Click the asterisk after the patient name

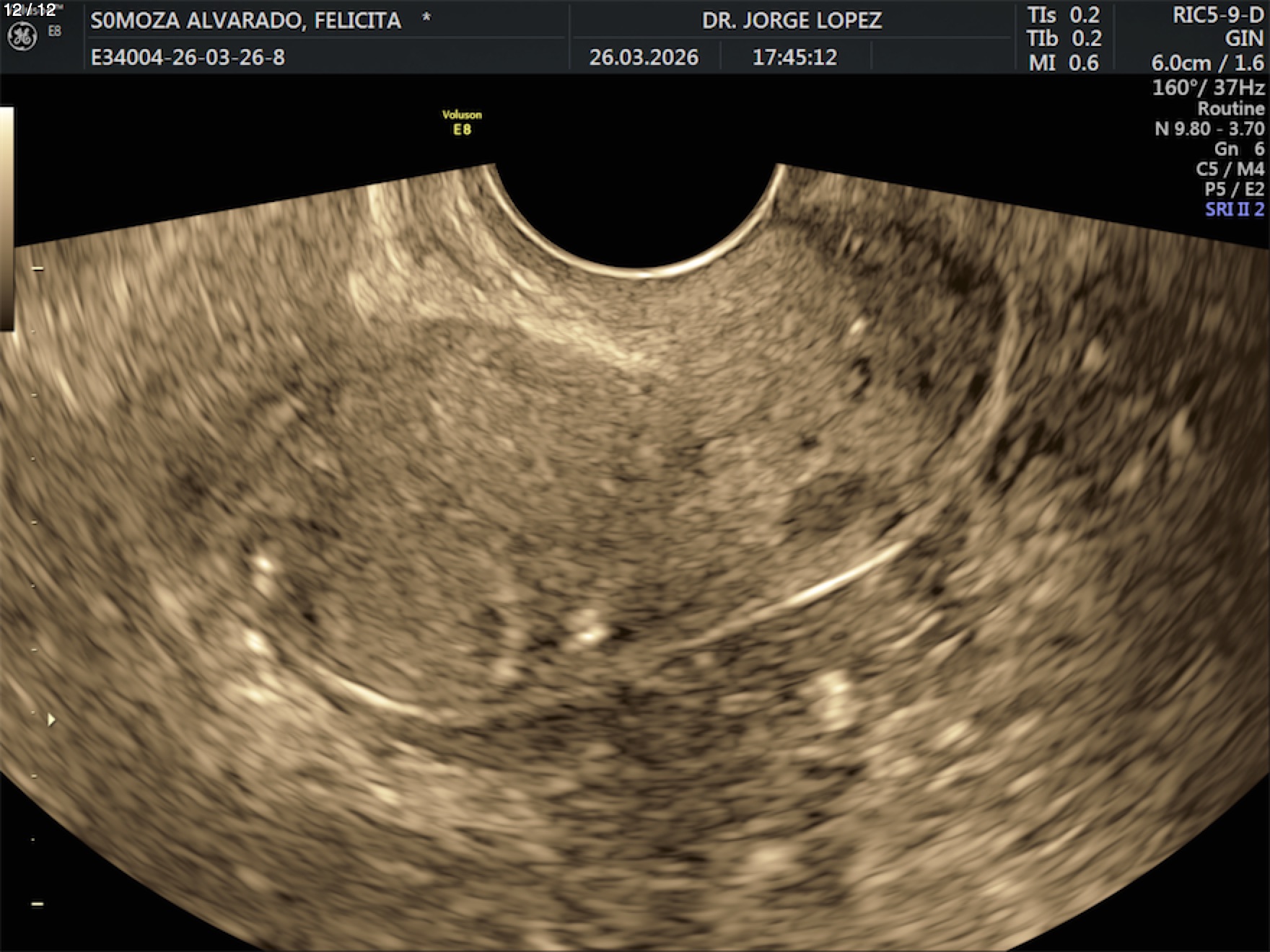pos(426,17)
